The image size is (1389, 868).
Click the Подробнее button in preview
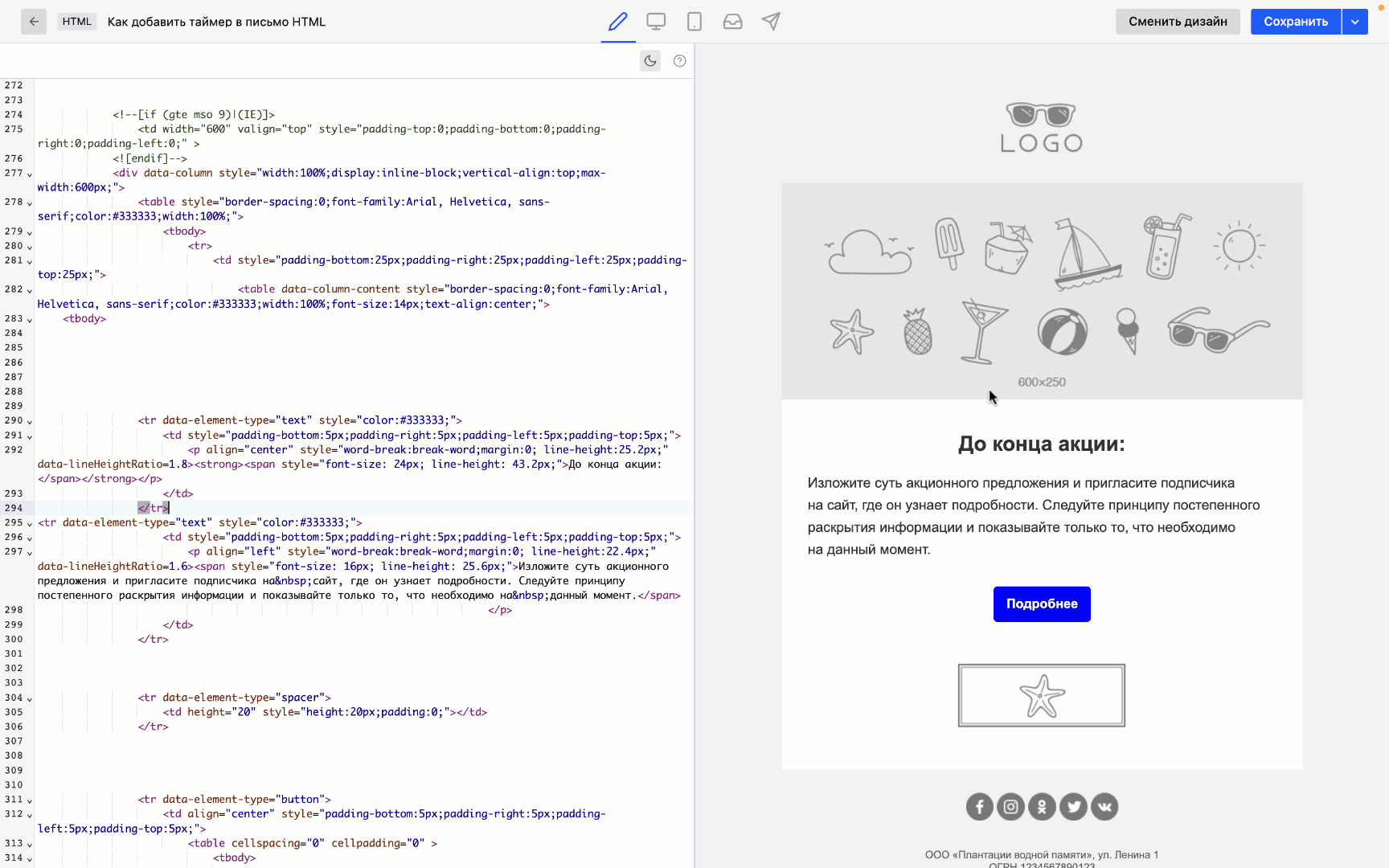pos(1042,604)
